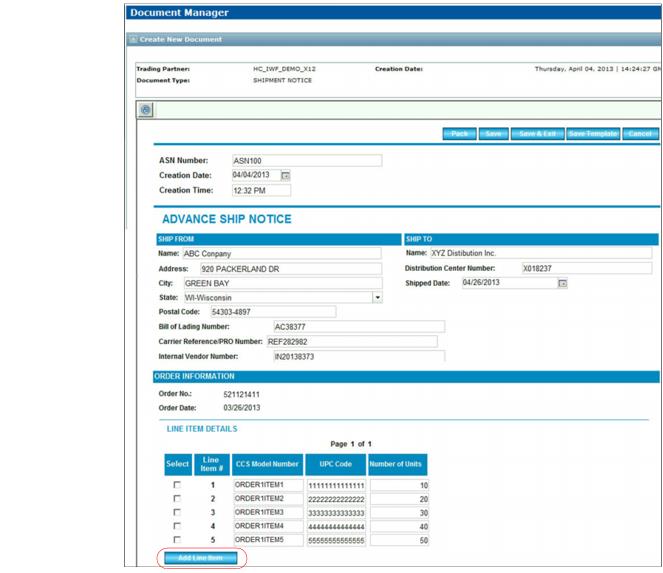Focus the Bill of Lading Number field
This screenshot has height=573, width=663.
[358, 326]
